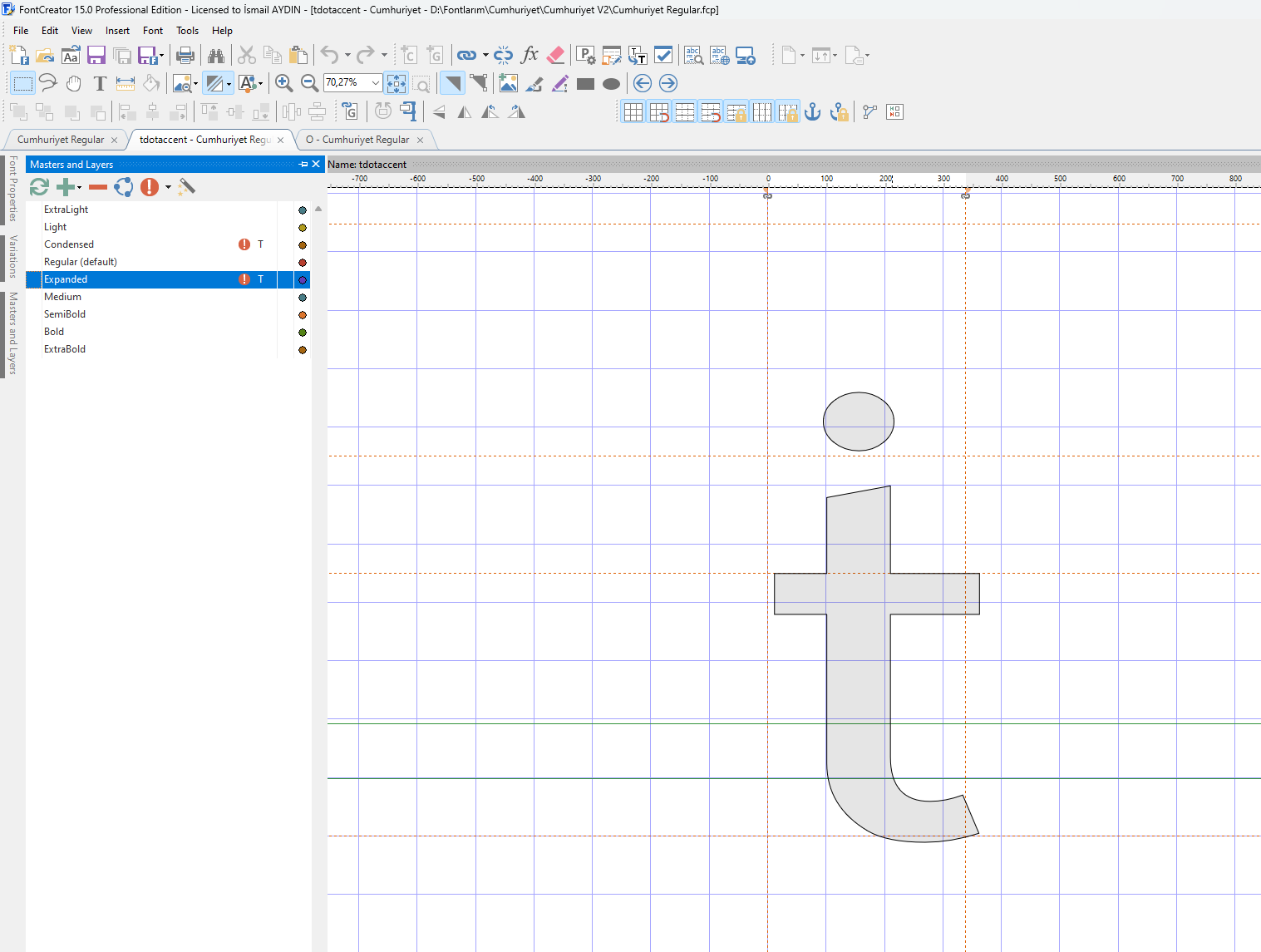Refresh masters with green arrows icon
Viewport: 1261px width, 952px height.
[x=39, y=187]
